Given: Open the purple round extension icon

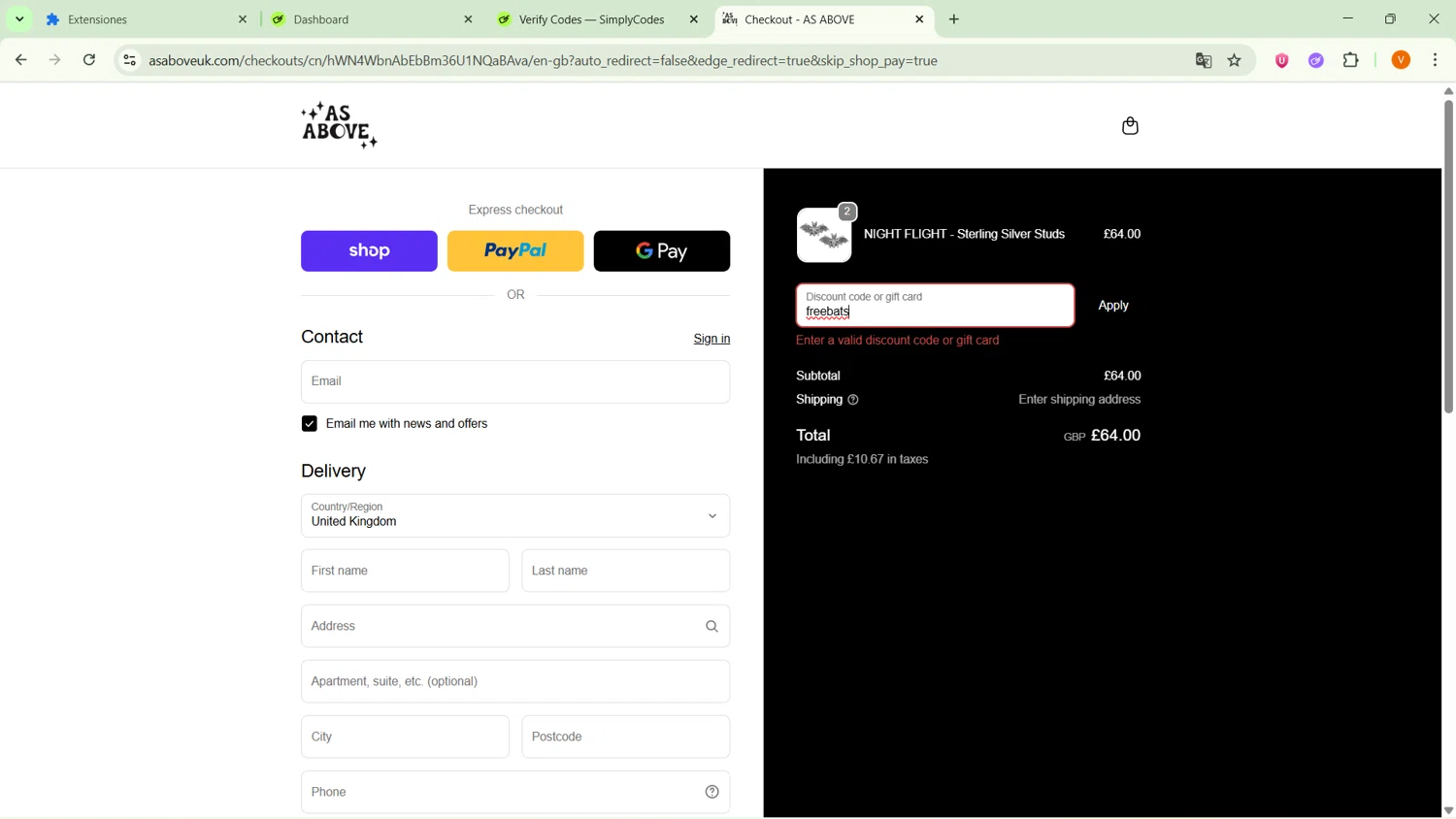Looking at the screenshot, I should pyautogui.click(x=1316, y=60).
